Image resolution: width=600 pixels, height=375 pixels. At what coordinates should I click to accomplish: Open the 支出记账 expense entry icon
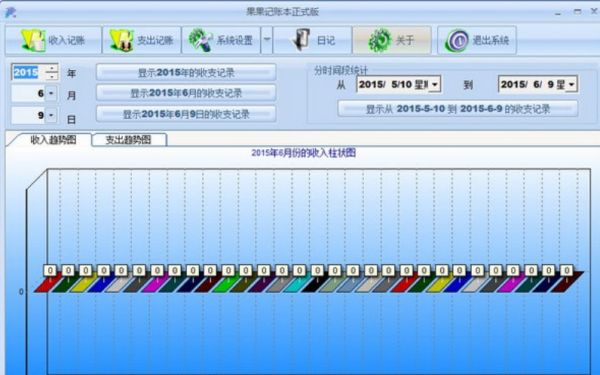(x=121, y=40)
